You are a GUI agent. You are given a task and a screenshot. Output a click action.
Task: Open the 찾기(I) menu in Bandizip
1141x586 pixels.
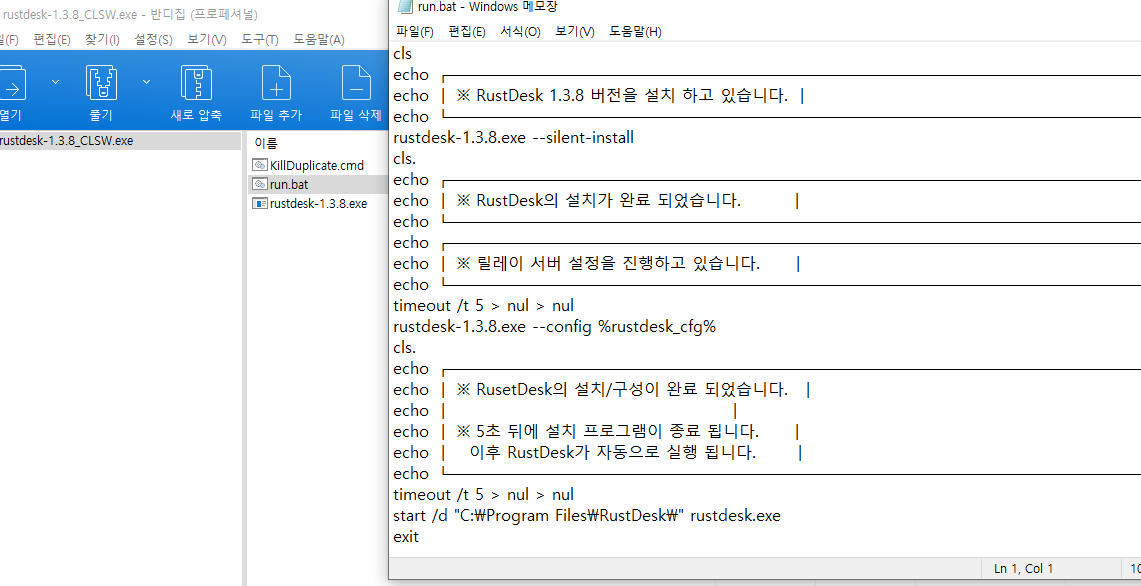(x=102, y=39)
